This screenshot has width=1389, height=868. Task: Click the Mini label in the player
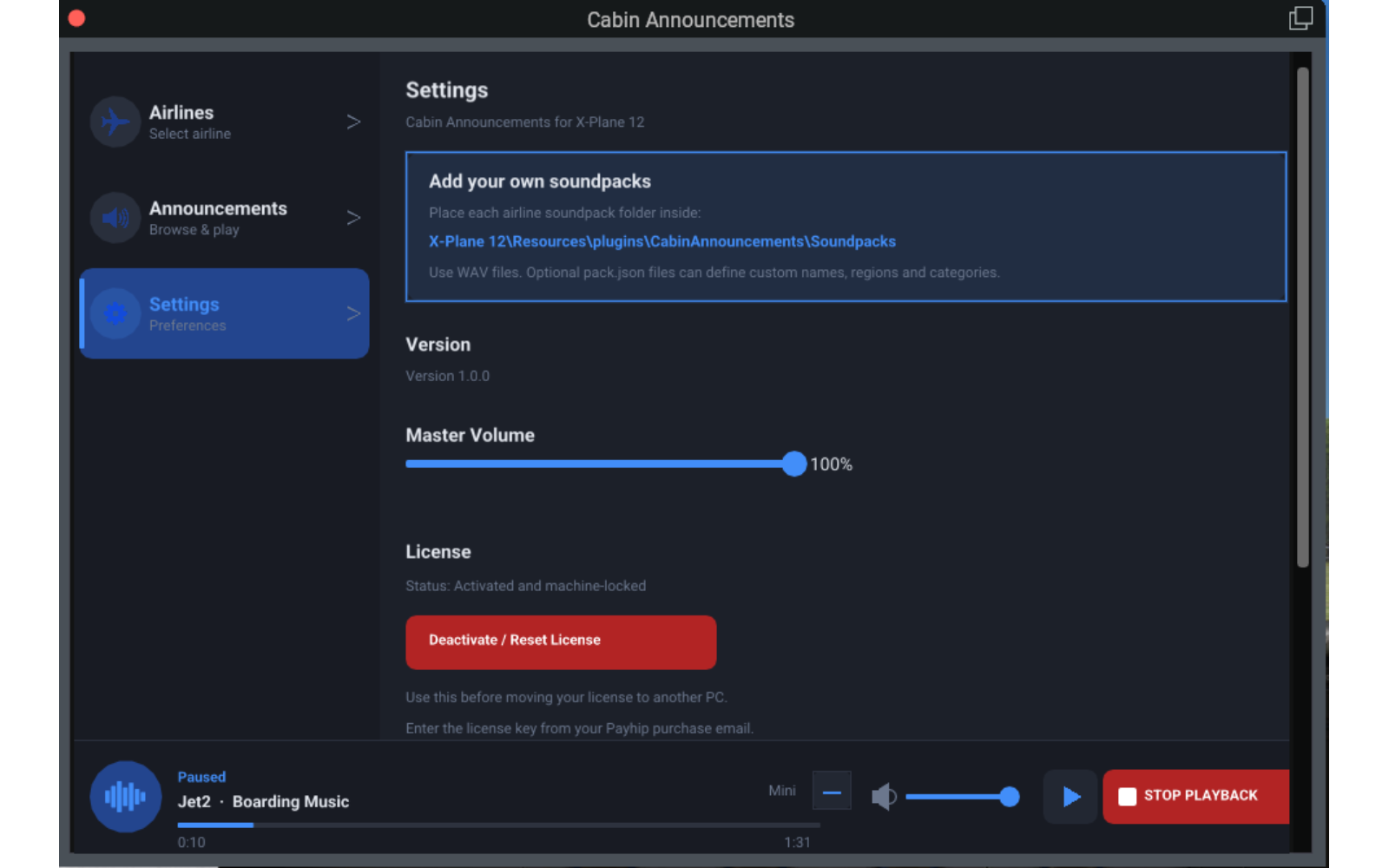[x=782, y=791]
